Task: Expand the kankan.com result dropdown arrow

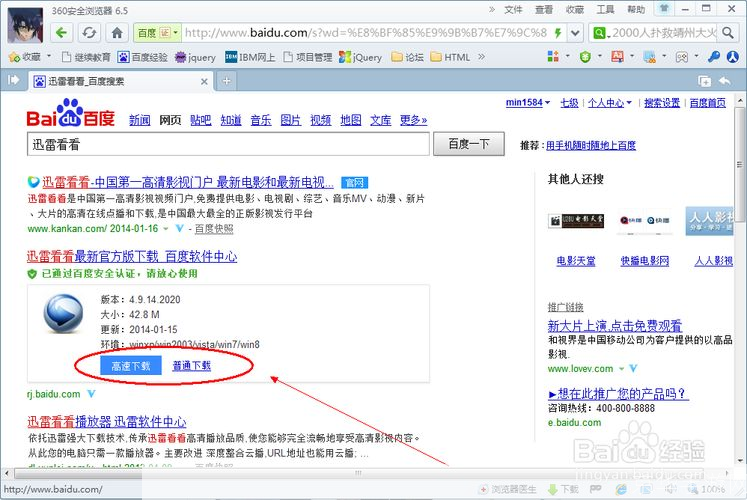Action: [166, 229]
